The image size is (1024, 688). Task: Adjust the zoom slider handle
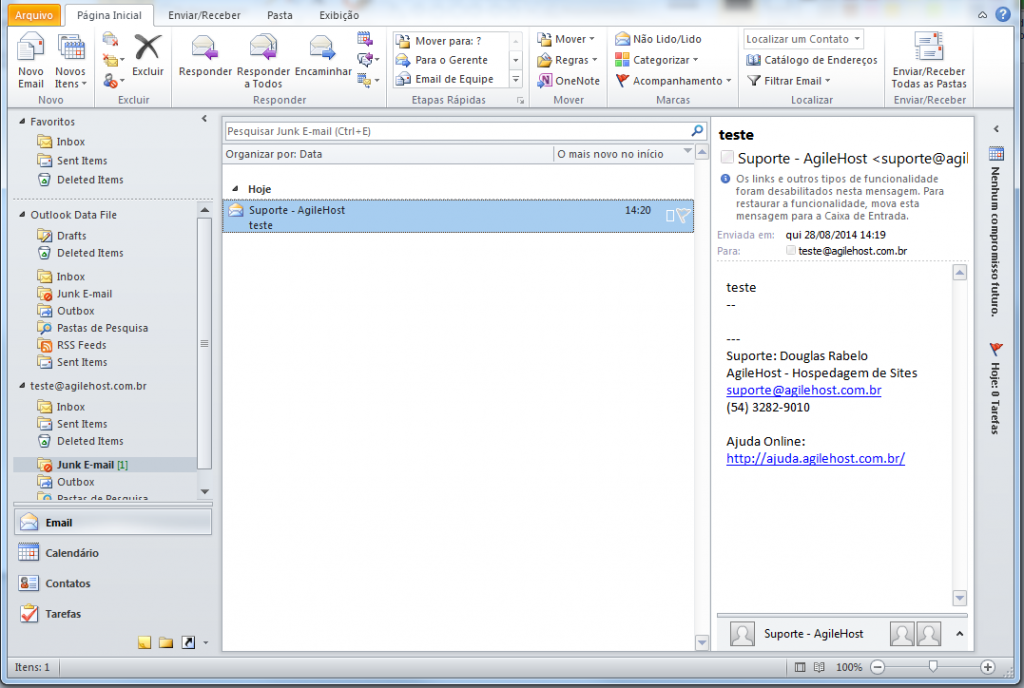click(x=933, y=666)
